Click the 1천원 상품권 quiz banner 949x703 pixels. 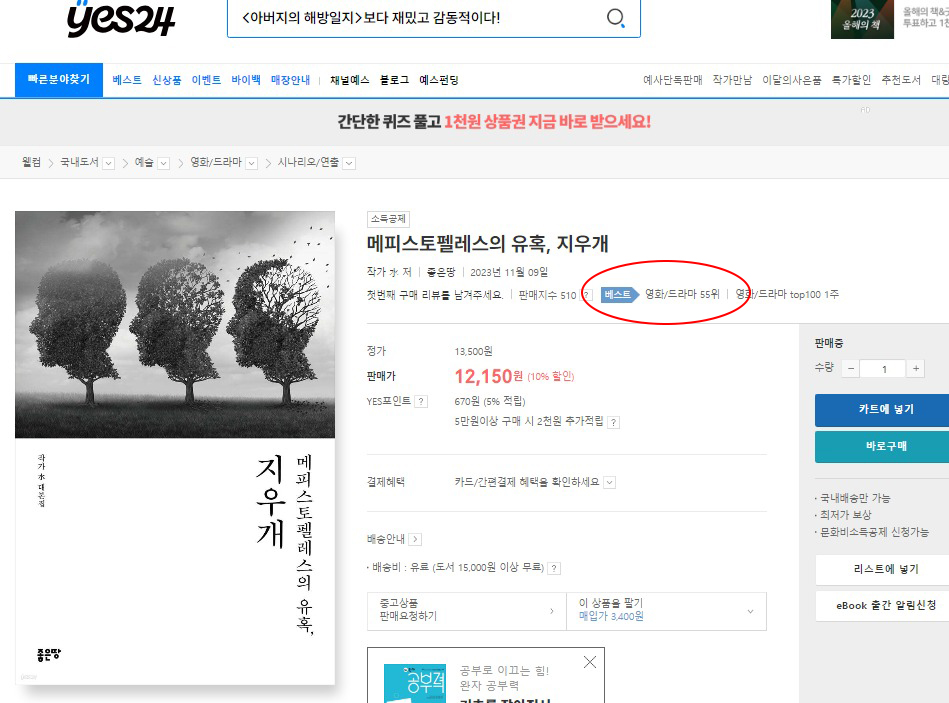coord(494,122)
